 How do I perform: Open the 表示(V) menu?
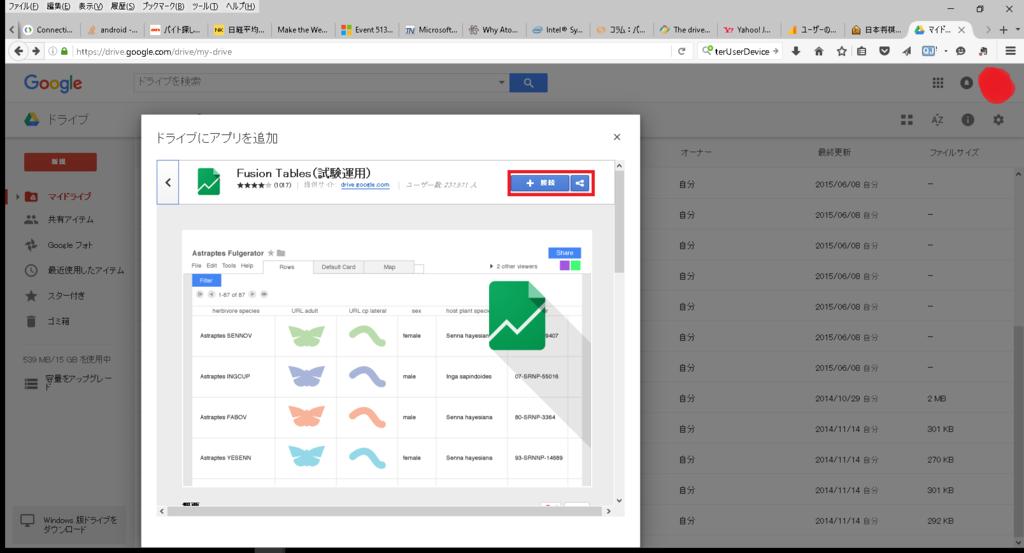pyautogui.click(x=90, y=6)
